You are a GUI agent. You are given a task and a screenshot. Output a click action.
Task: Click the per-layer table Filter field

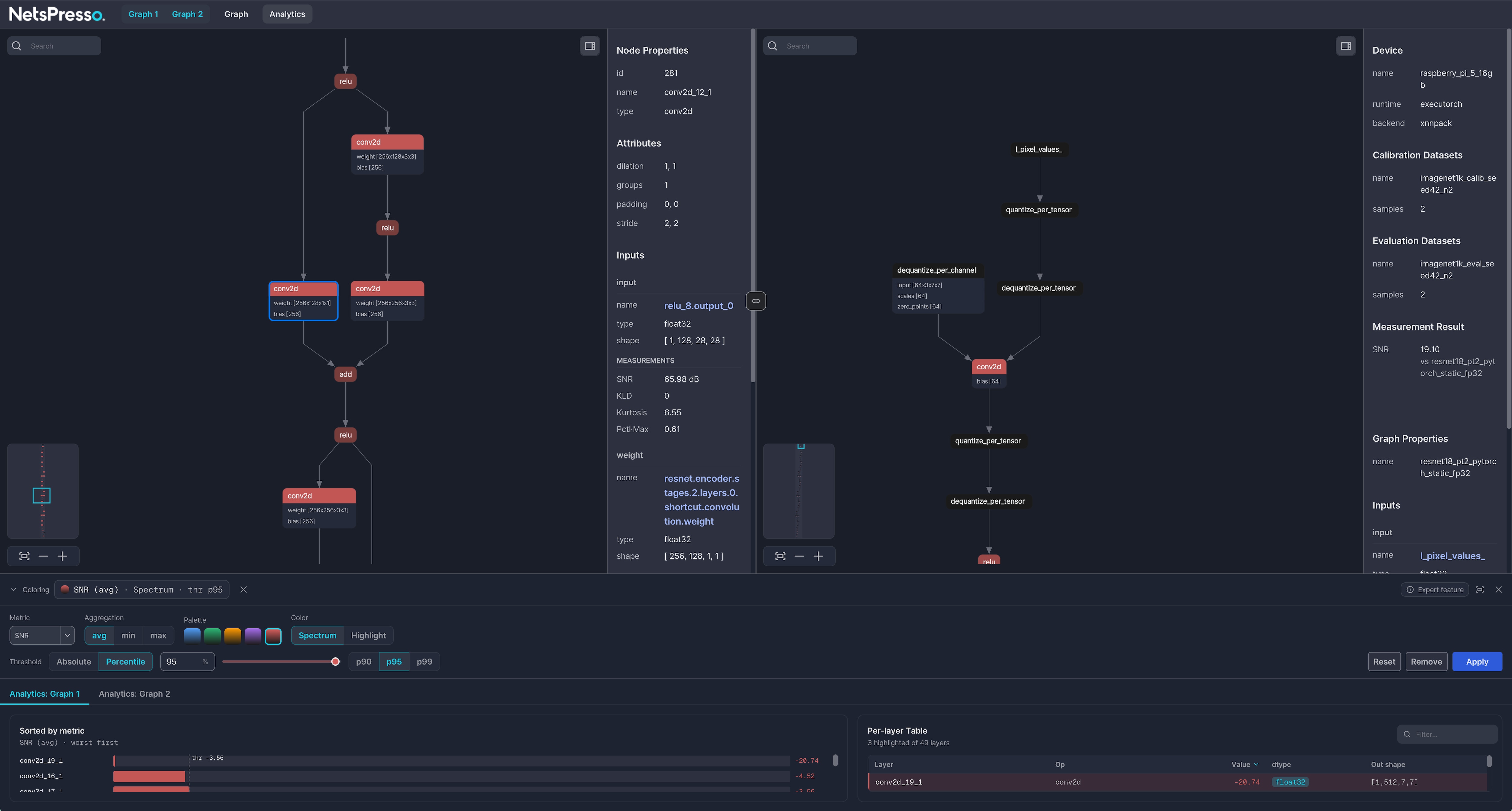1447,734
